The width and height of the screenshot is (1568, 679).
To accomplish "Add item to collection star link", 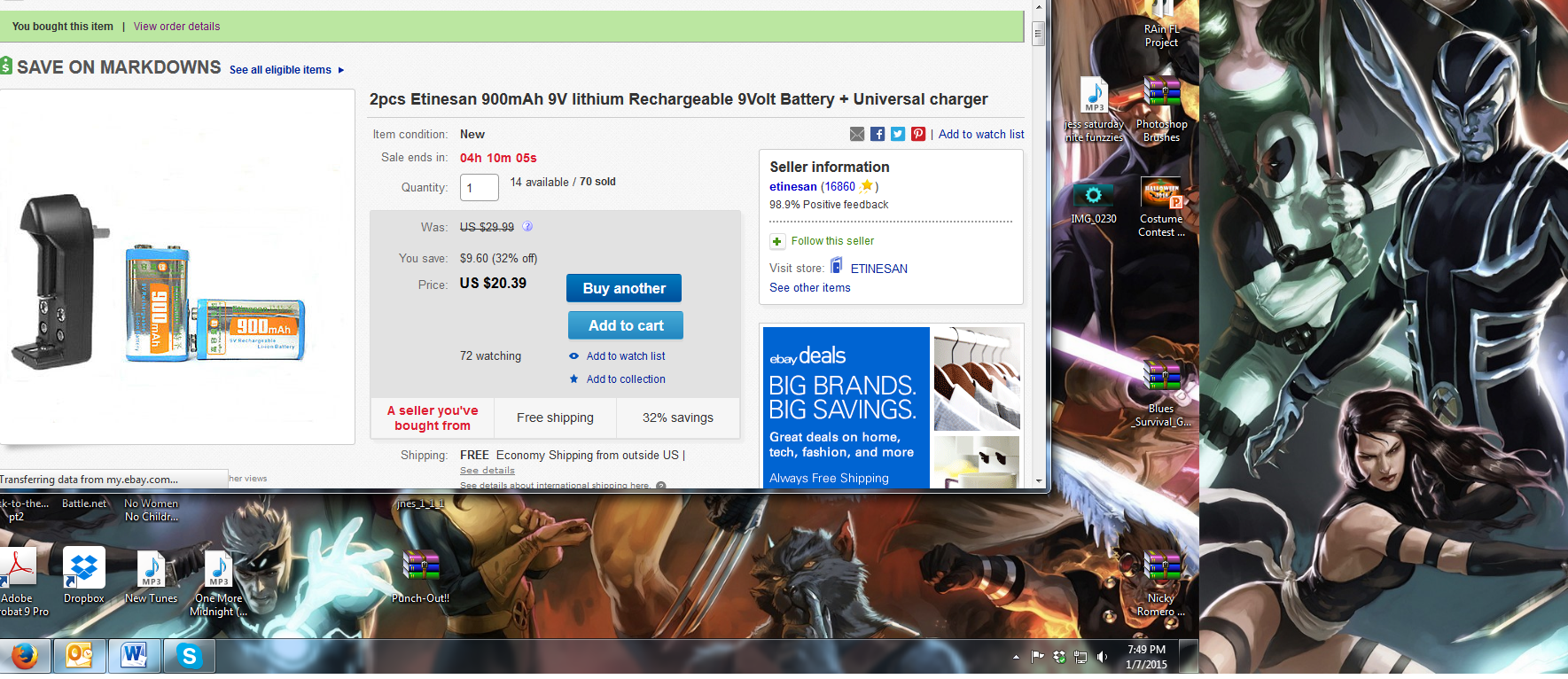I will [x=618, y=379].
